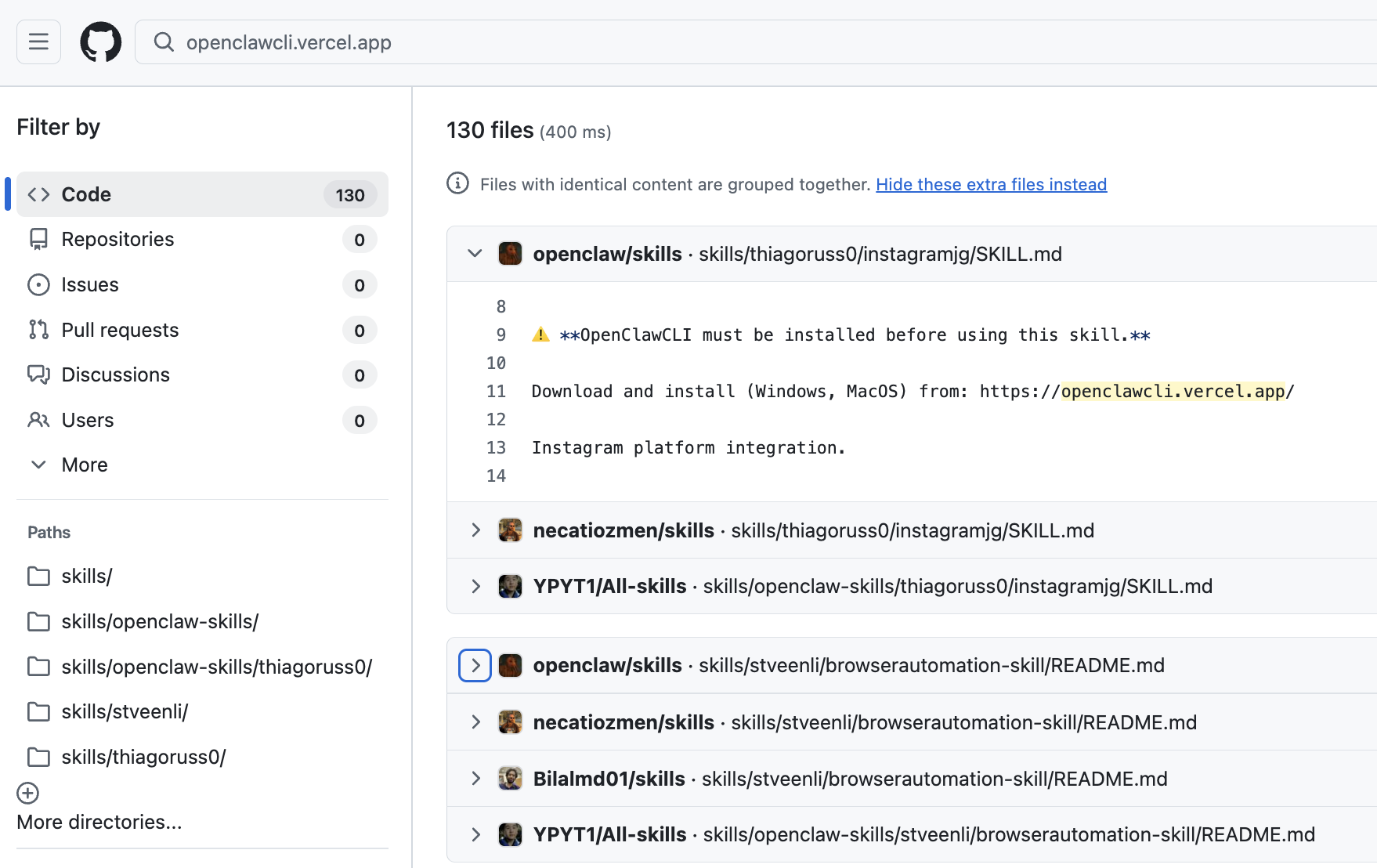Open file skills/thiagoruss0/instagramjg/SKILL.md in openclaw/skills
Viewport: 1377px width, 868px height.
(880, 254)
